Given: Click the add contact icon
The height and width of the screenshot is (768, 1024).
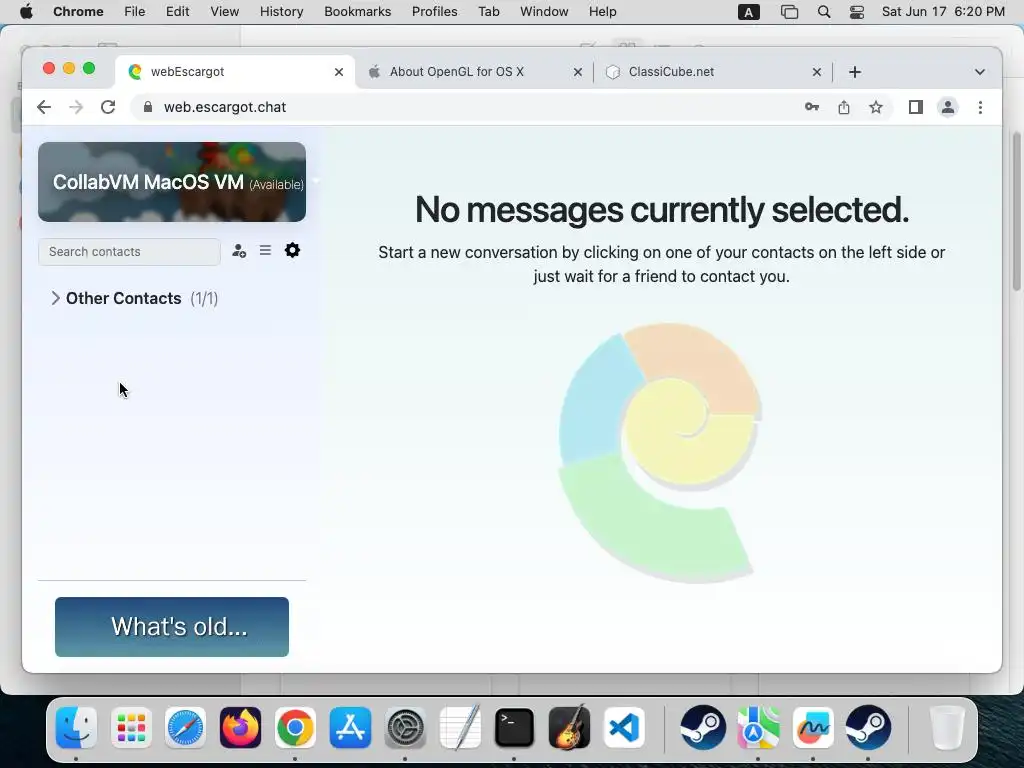Looking at the screenshot, I should click(x=239, y=251).
